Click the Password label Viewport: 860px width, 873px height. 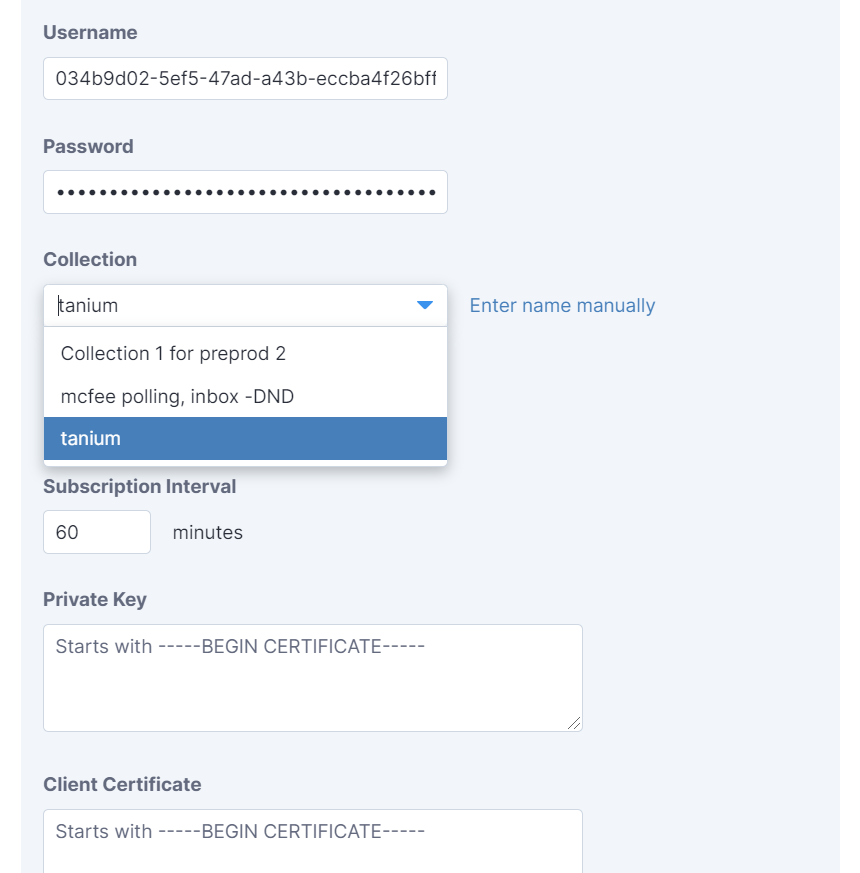pos(88,146)
